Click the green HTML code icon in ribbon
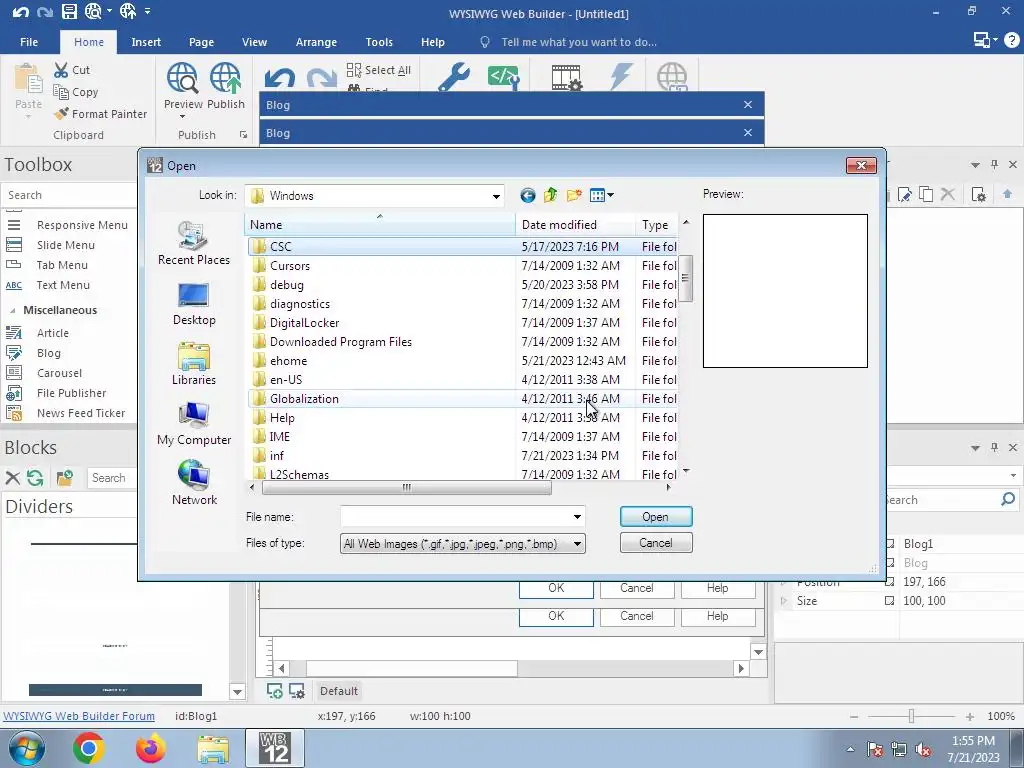The width and height of the screenshot is (1024, 768). pyautogui.click(x=503, y=77)
